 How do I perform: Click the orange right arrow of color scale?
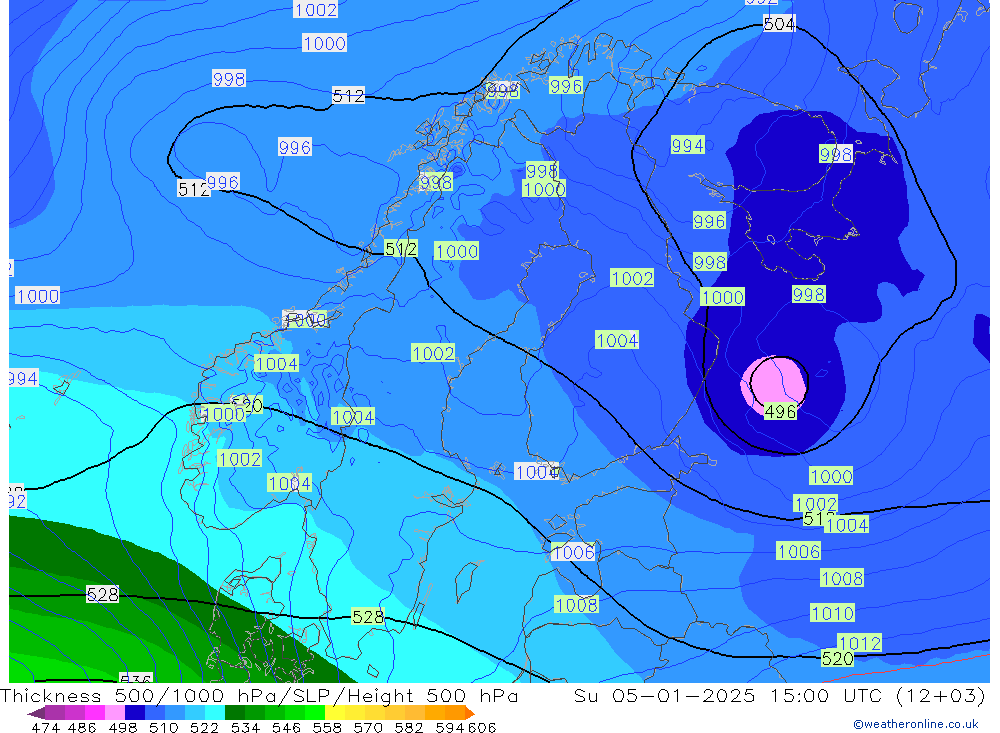click(469, 713)
